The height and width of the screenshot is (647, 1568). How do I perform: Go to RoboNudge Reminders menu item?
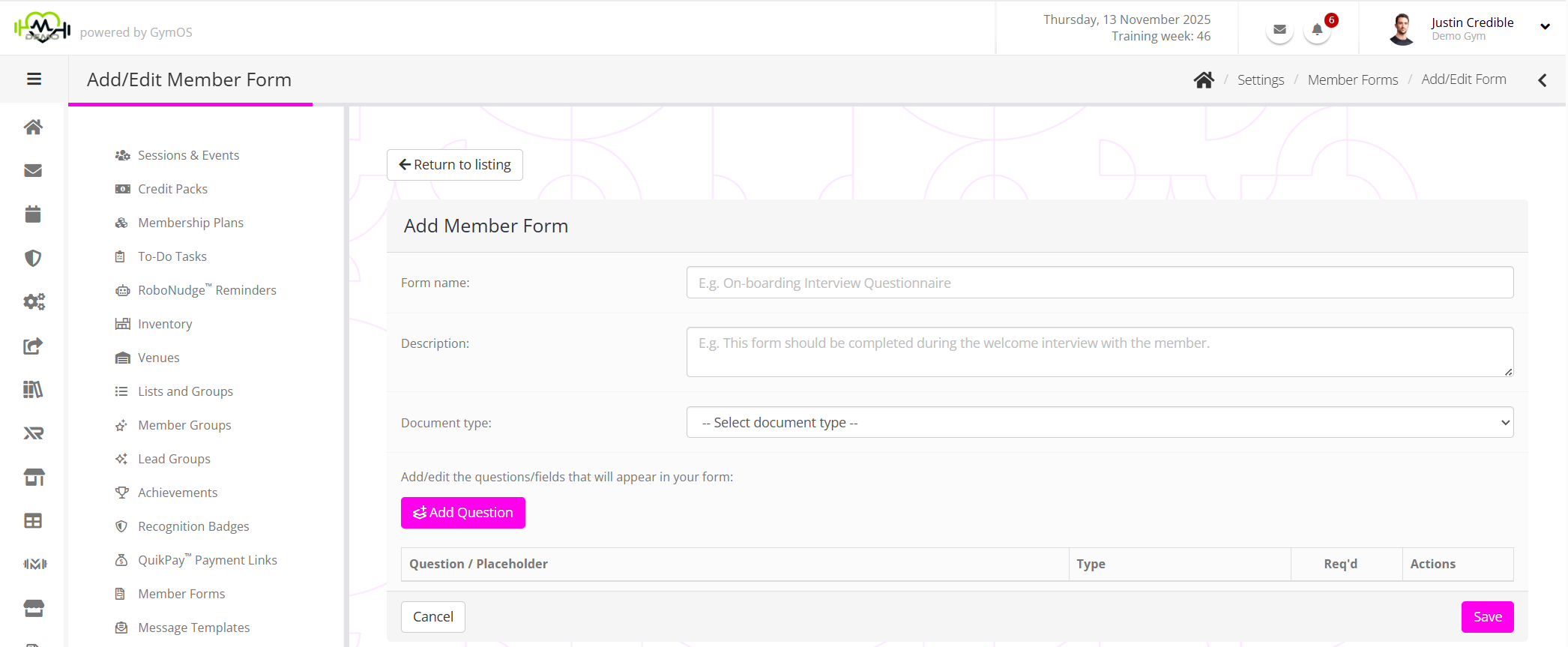point(207,290)
